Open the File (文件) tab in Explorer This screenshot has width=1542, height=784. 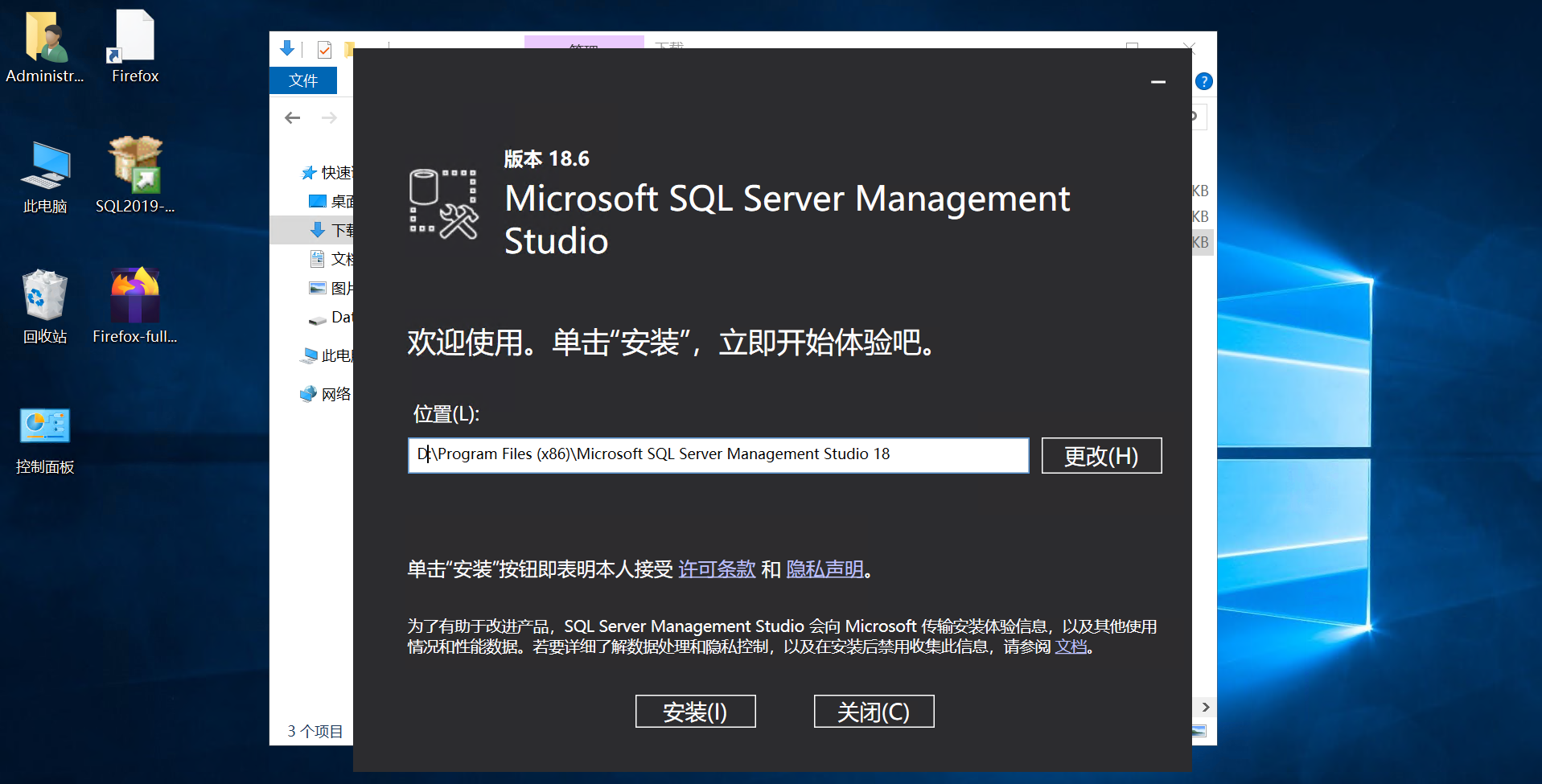[x=303, y=80]
